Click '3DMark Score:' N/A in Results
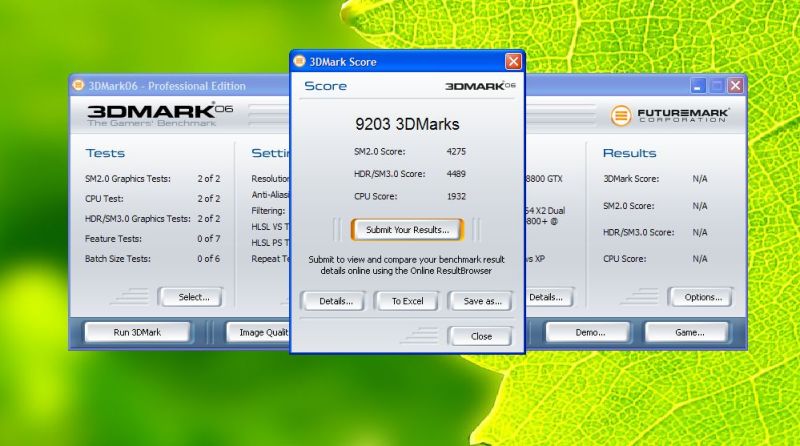Screen dimensions: 800x446 655,179
